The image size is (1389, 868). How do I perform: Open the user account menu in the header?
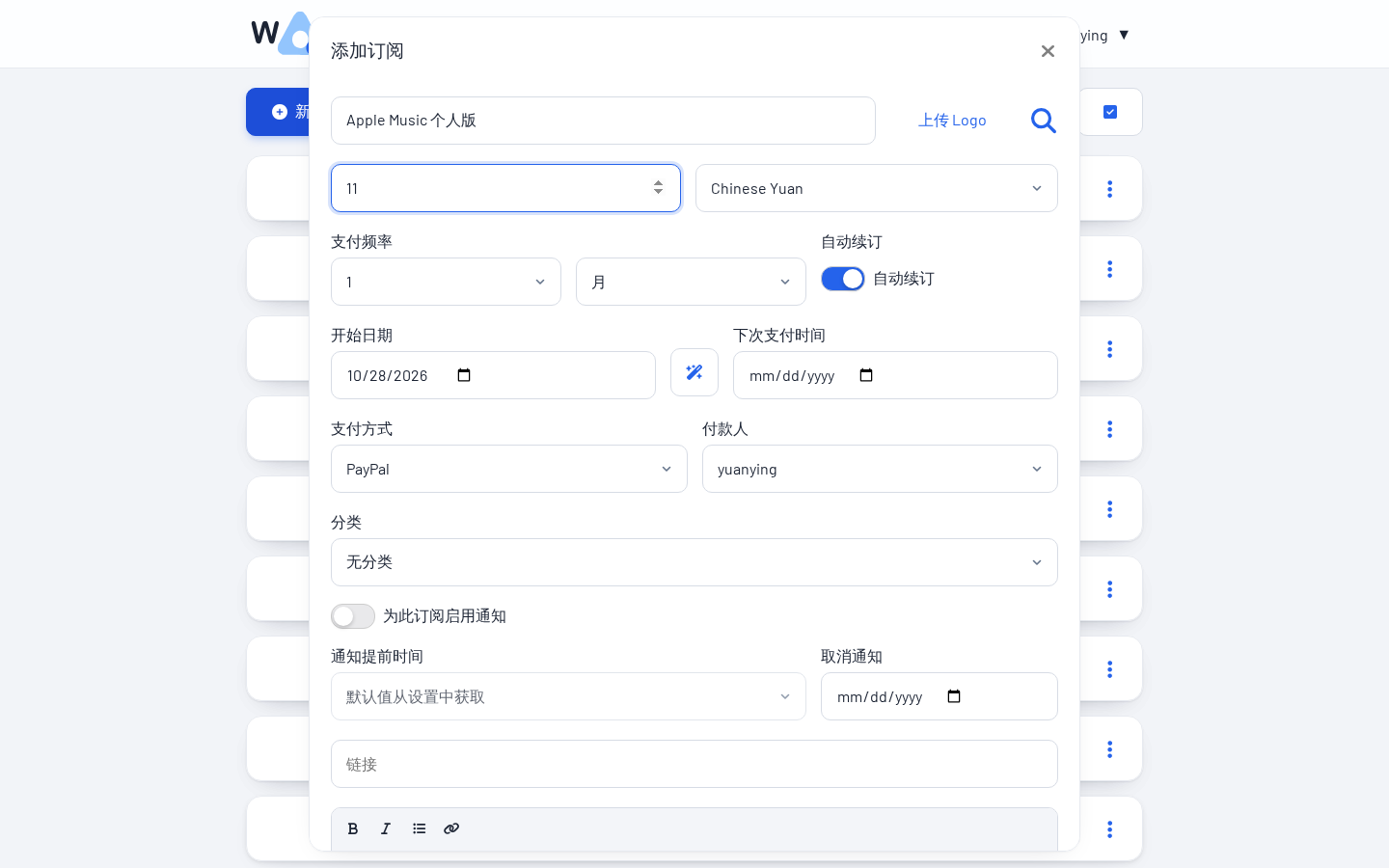(x=1103, y=35)
